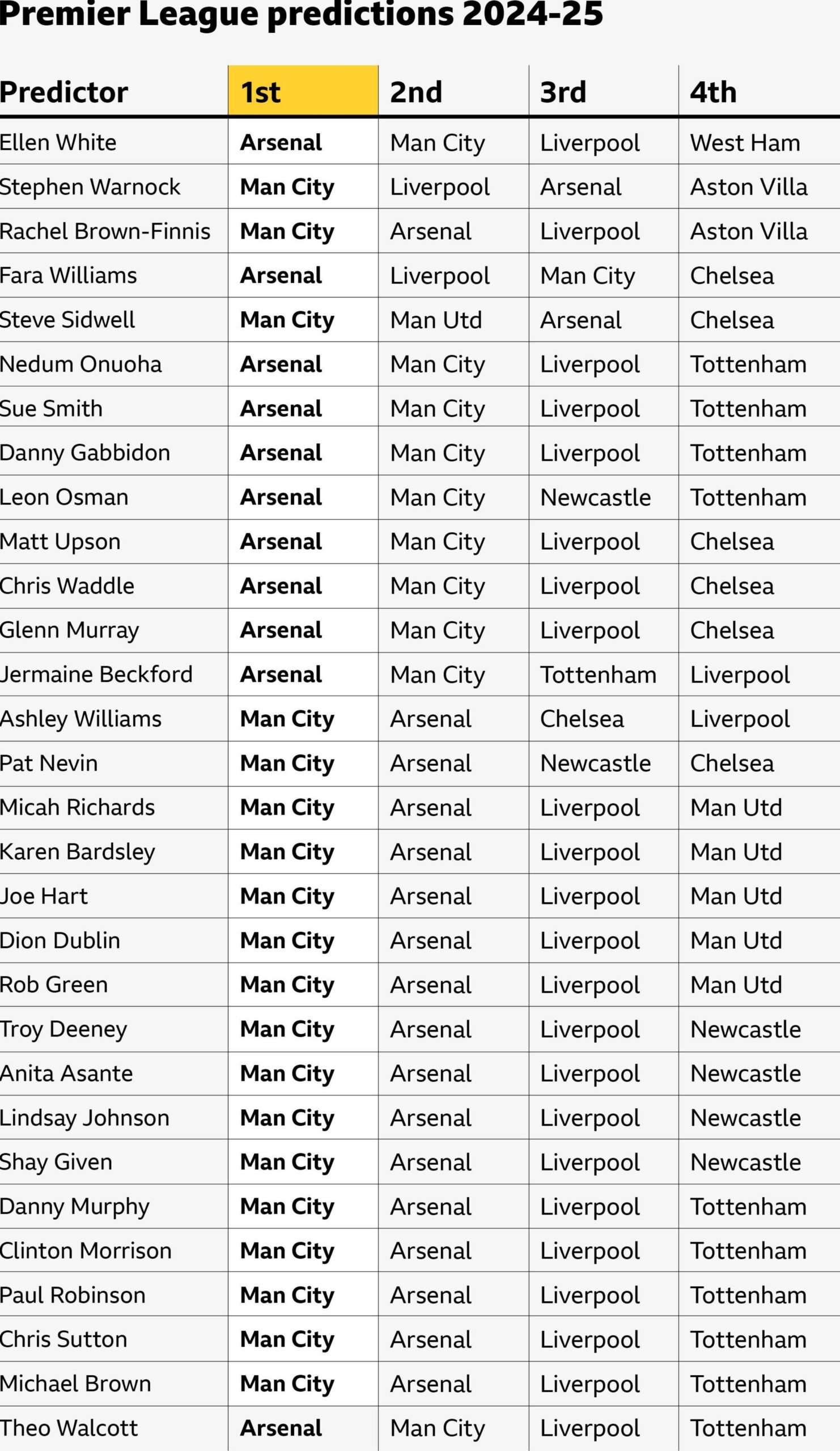The height and width of the screenshot is (1451, 840).
Task: Click Man Utd in Steve Sidwell's row
Action: tap(436, 320)
